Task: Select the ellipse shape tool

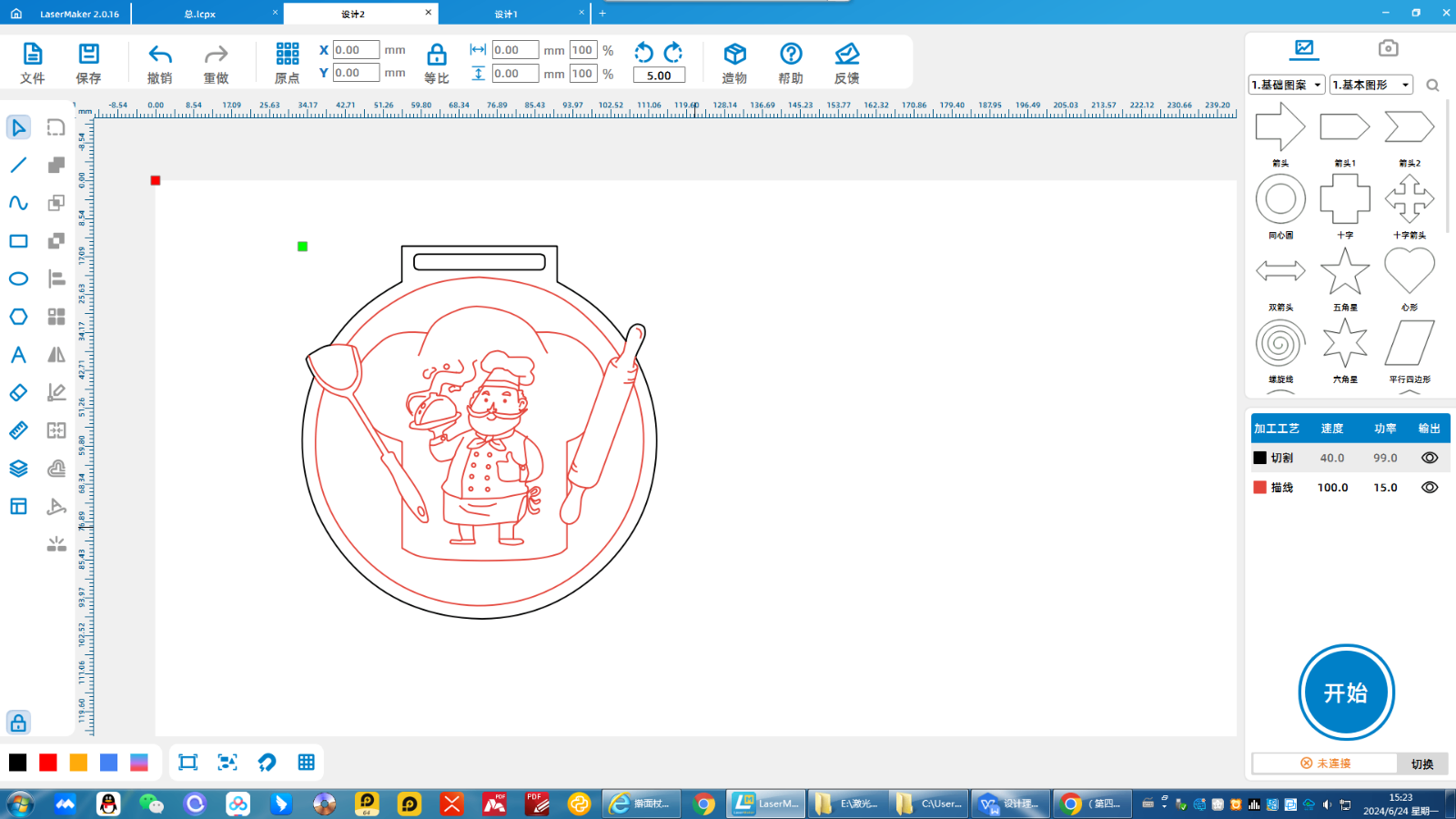Action: click(x=18, y=278)
